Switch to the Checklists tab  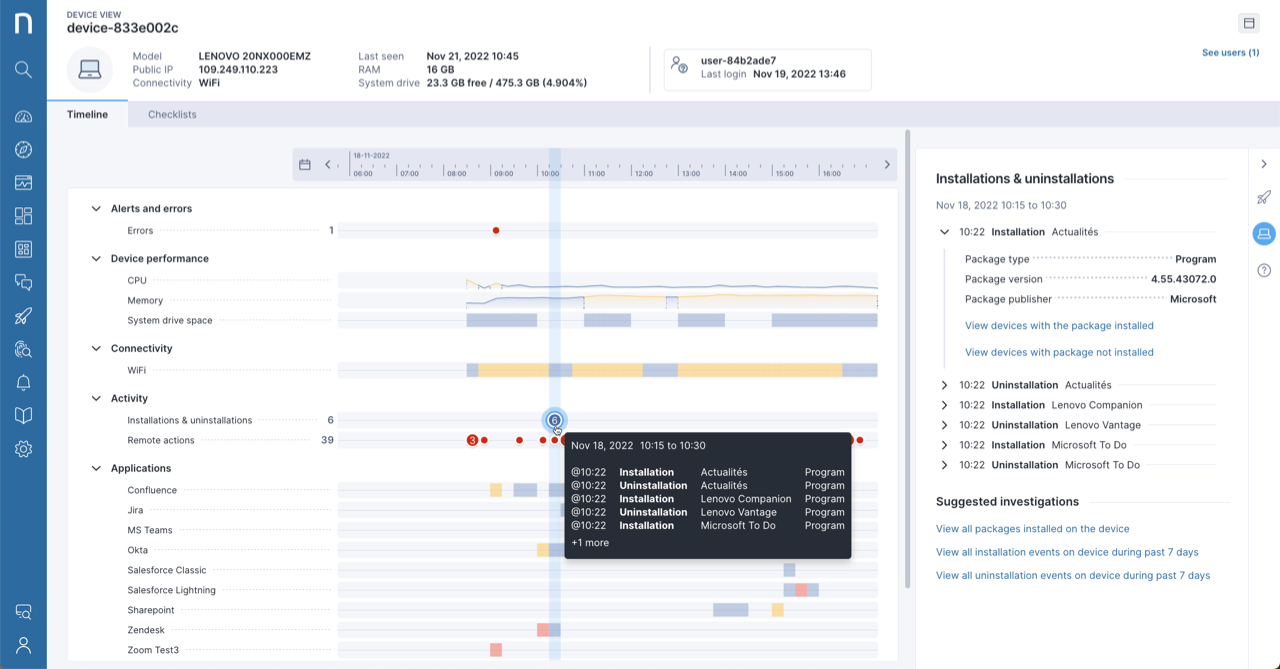[x=172, y=115]
